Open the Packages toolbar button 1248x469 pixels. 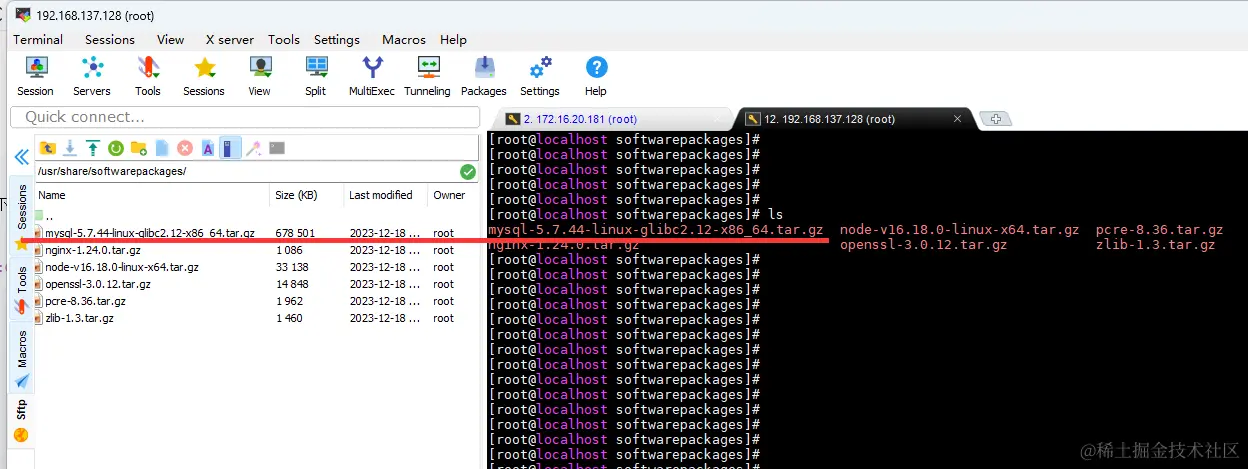click(484, 76)
